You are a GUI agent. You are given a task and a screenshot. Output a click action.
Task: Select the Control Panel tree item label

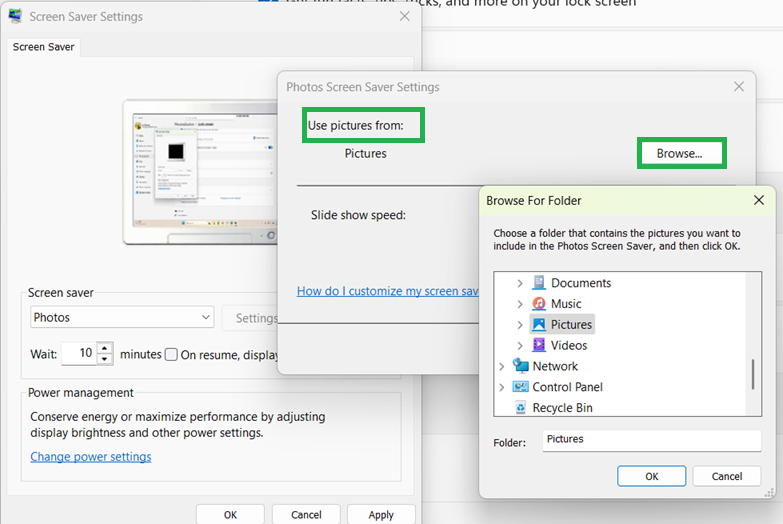567,387
